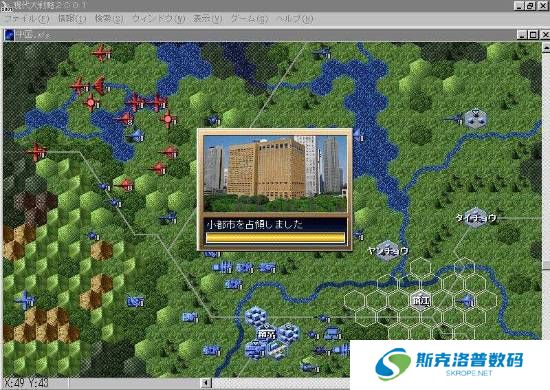The image size is (550, 390).
Task: Select the 南京 city label hex
Action: 267,334
